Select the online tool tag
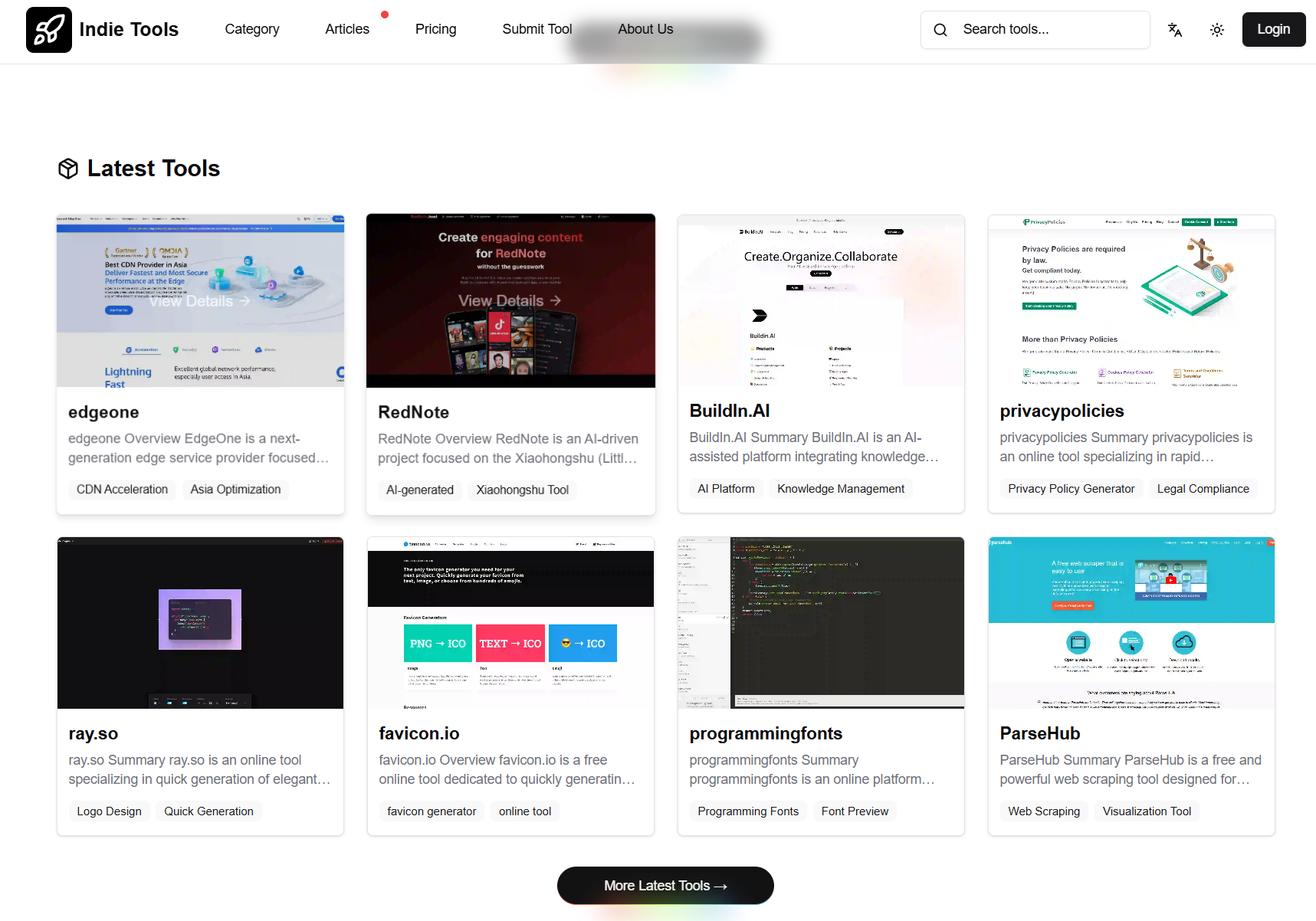The image size is (1316, 921). [525, 811]
